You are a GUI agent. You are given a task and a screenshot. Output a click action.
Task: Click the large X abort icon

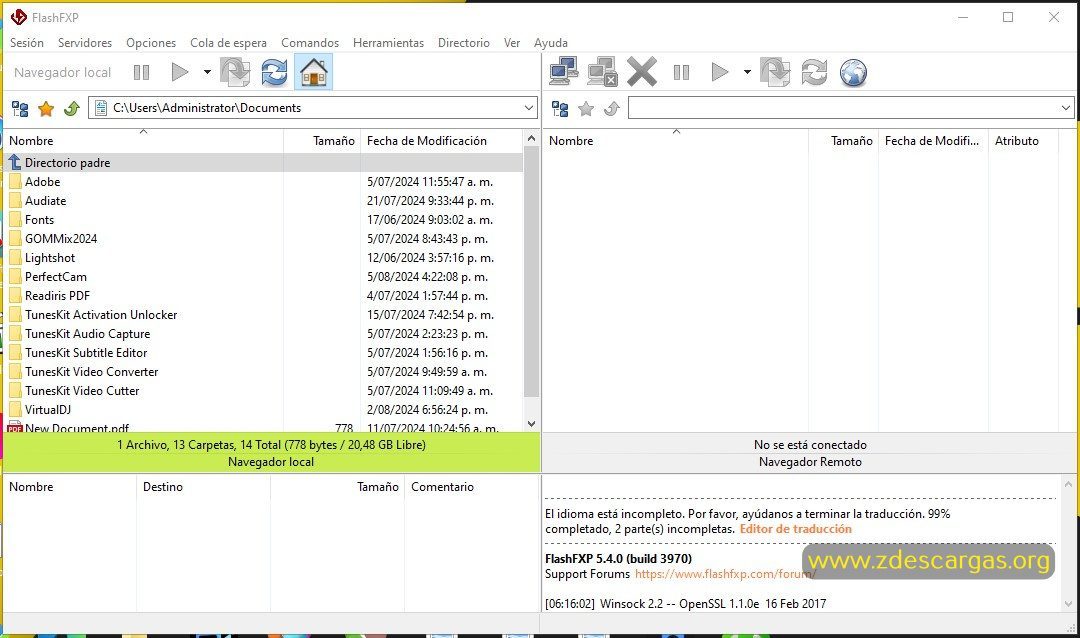642,72
